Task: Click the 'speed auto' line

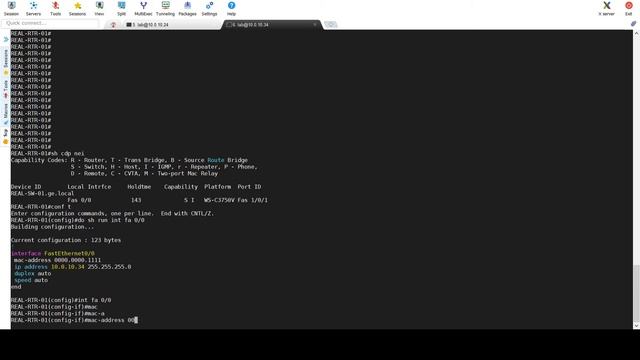Action: (x=31, y=280)
